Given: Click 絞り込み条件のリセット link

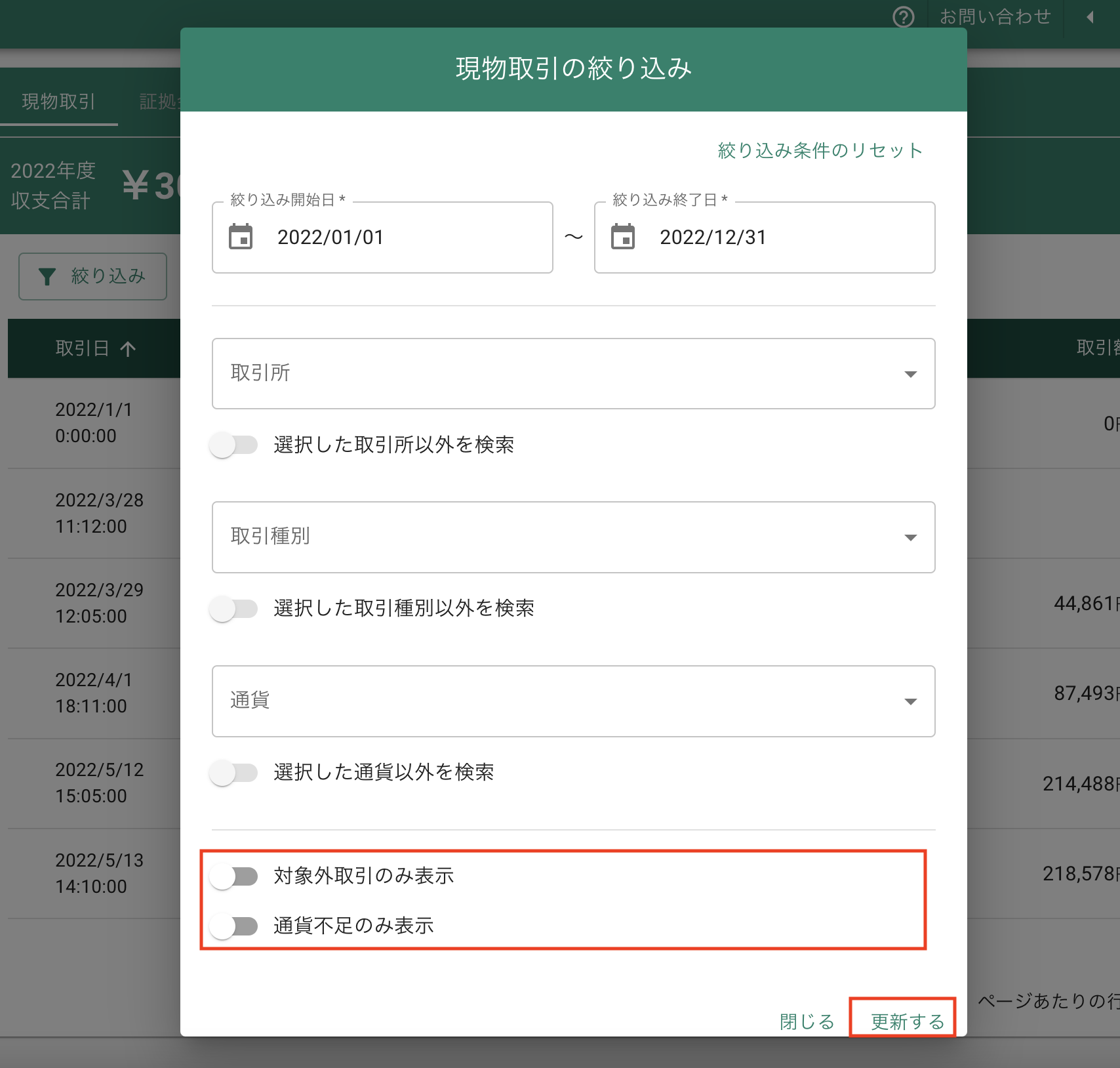Looking at the screenshot, I should coord(820,150).
